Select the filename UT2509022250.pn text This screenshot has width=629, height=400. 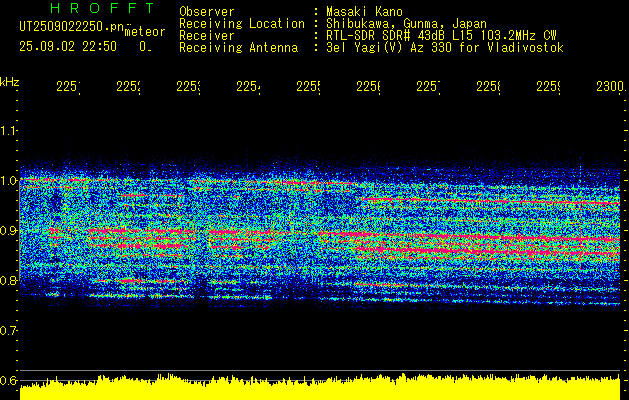click(x=72, y=27)
